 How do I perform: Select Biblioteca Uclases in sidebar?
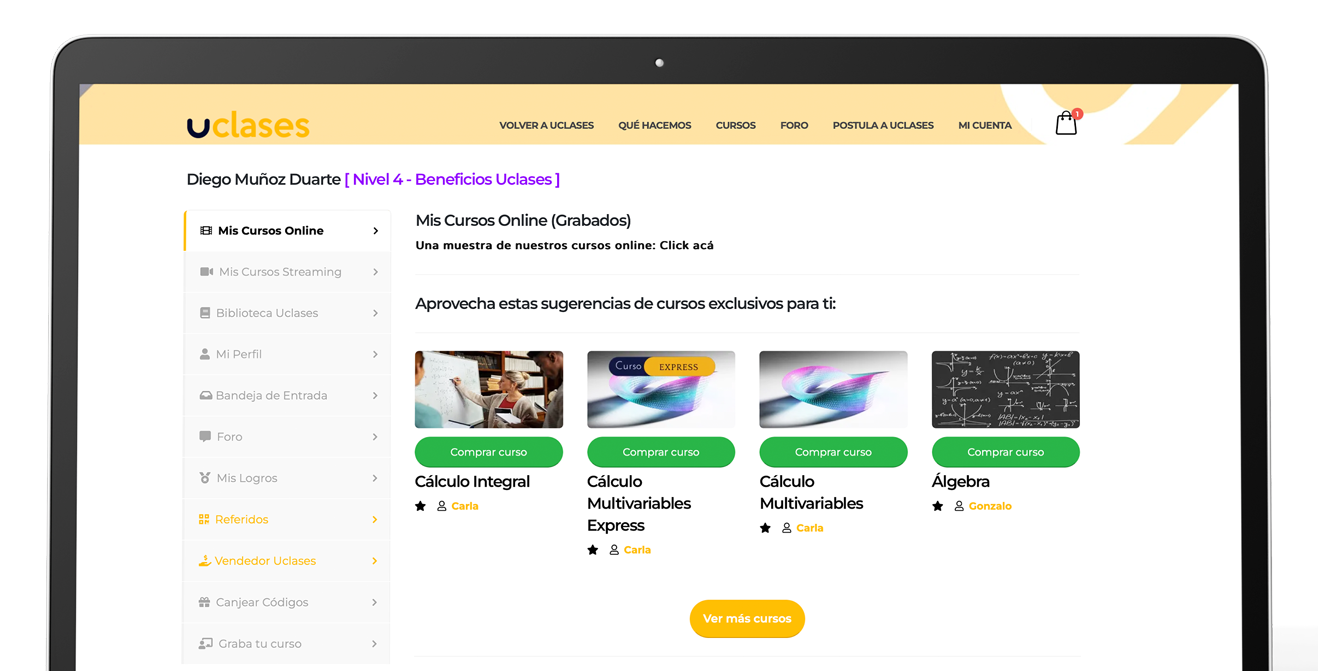click(x=288, y=313)
